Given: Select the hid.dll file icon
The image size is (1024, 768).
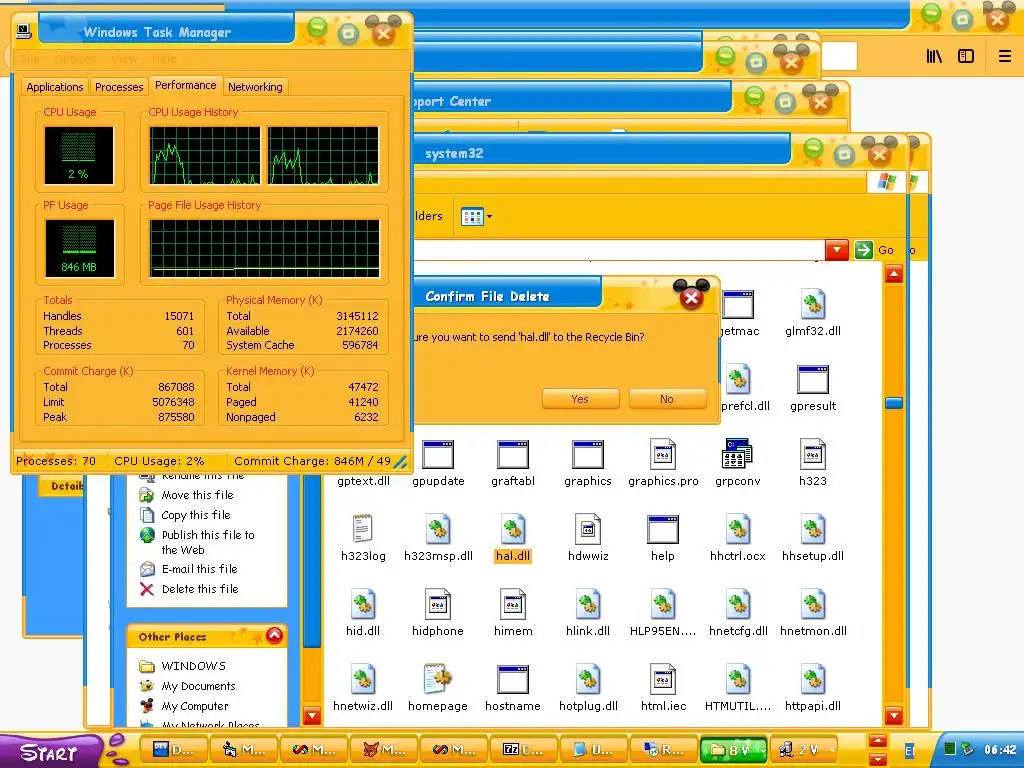Looking at the screenshot, I should (x=362, y=604).
